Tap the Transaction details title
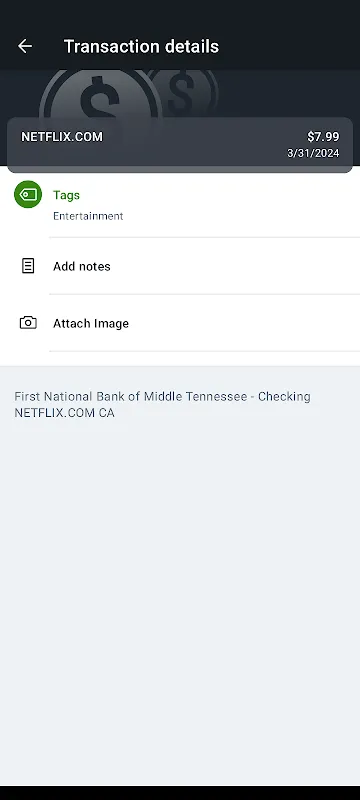 click(x=141, y=46)
